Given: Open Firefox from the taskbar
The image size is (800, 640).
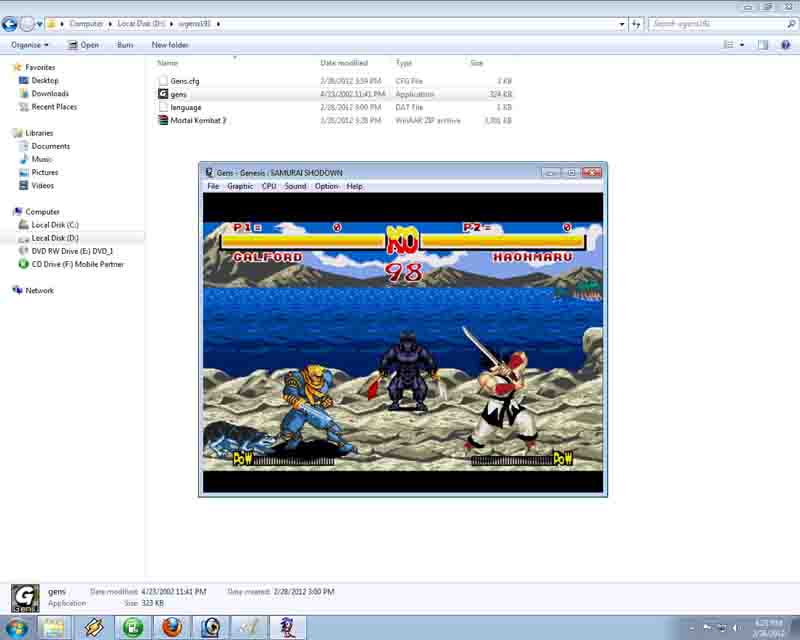Looking at the screenshot, I should tap(172, 627).
